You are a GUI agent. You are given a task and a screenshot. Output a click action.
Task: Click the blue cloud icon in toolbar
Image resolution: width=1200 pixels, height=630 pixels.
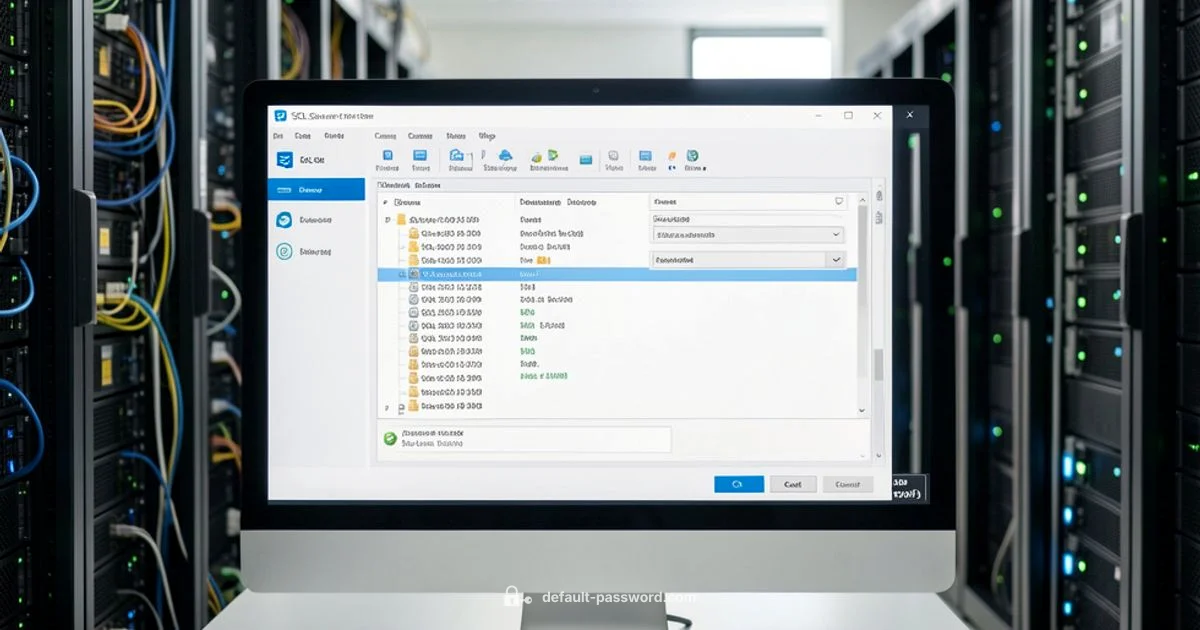(505, 156)
